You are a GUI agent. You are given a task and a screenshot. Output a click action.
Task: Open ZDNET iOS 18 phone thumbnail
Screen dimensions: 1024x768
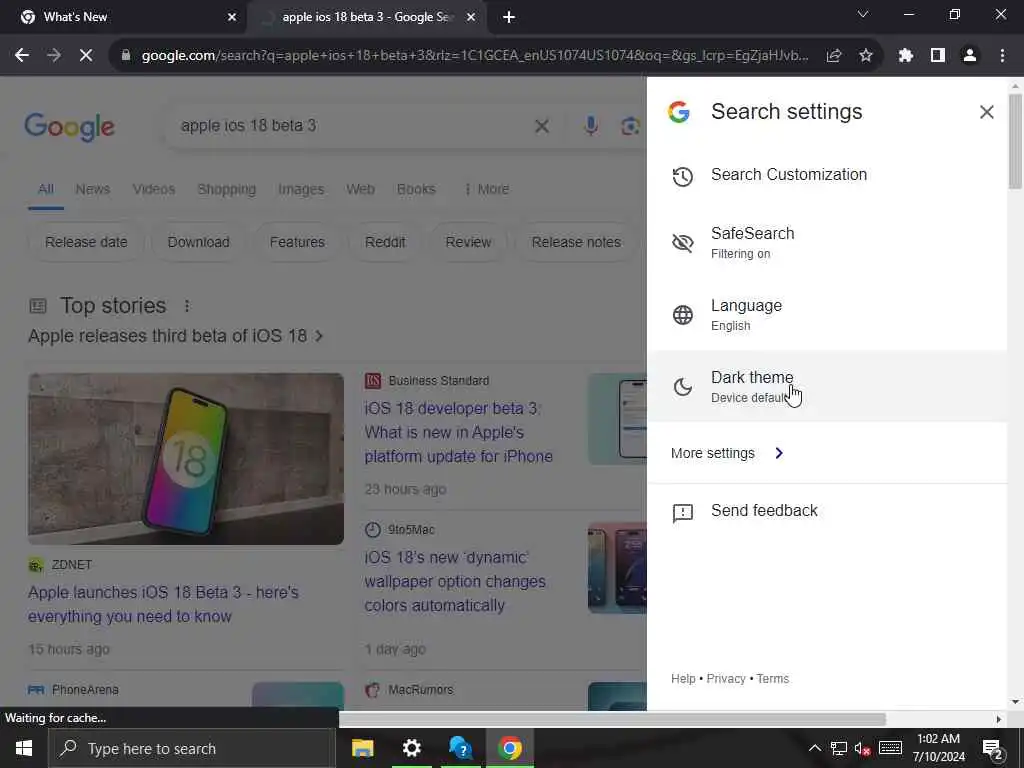(186, 459)
